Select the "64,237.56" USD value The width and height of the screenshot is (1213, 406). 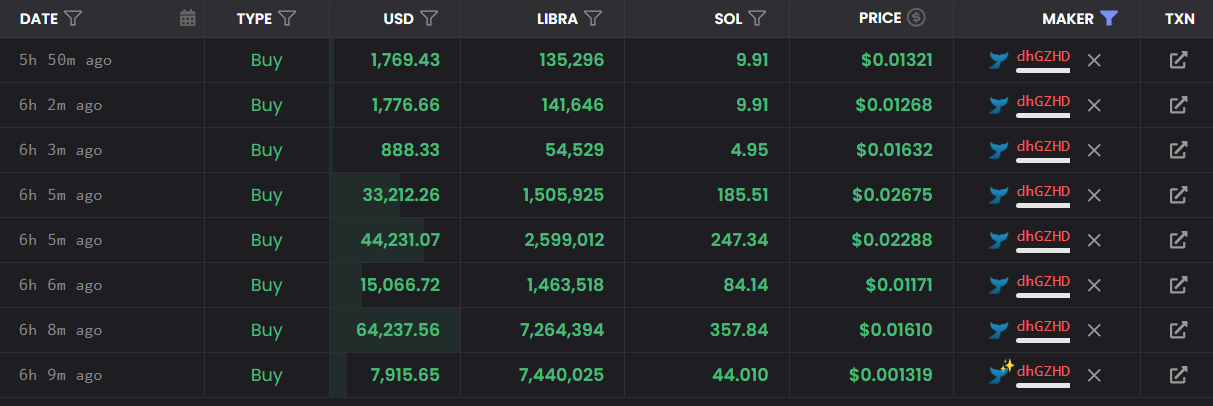[x=398, y=330]
